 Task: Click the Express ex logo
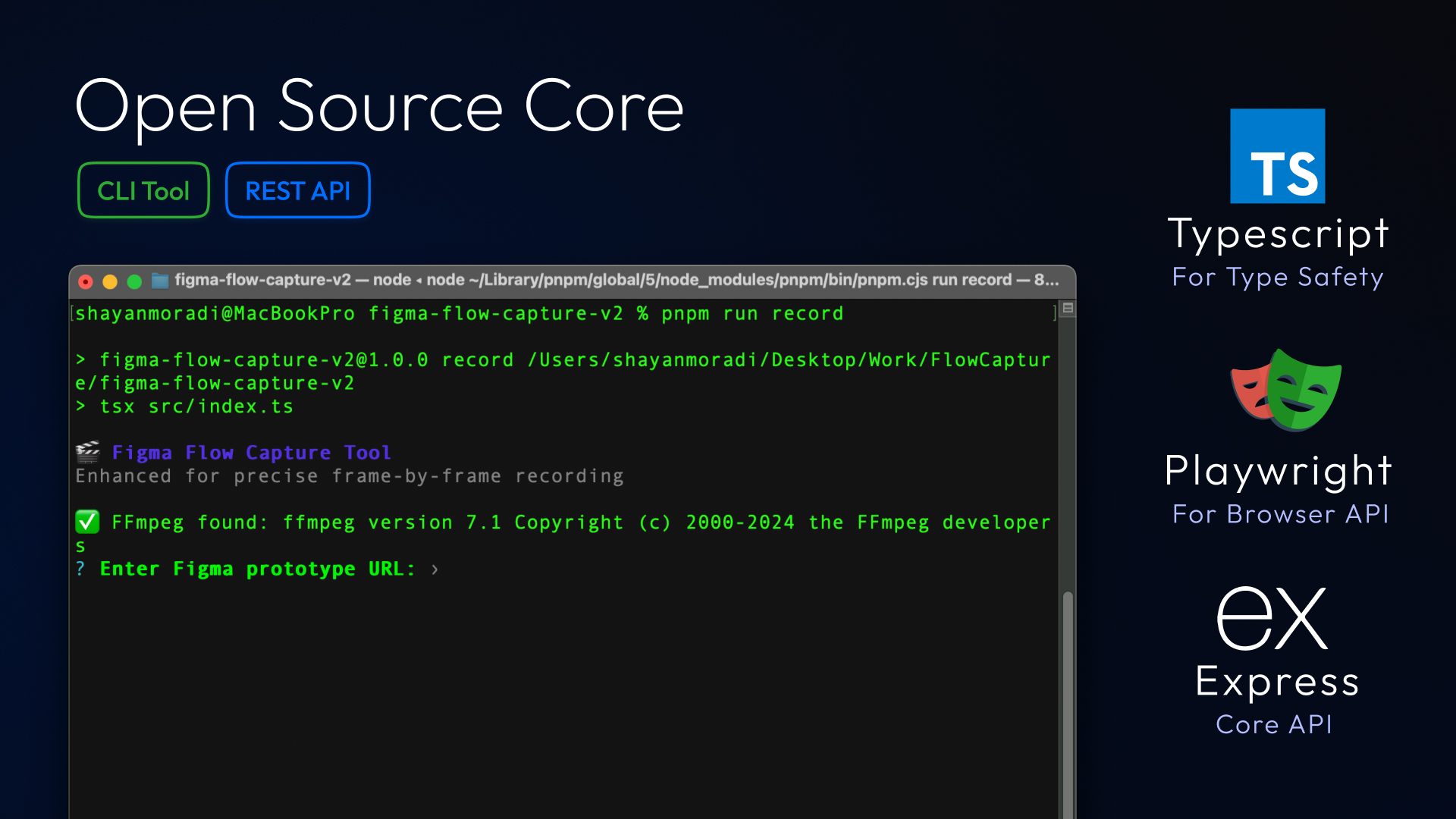coord(1272,618)
